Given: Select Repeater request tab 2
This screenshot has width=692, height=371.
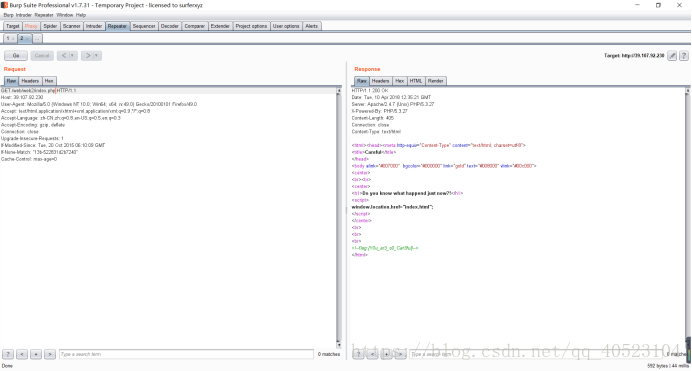Looking at the screenshot, I should [x=21, y=39].
